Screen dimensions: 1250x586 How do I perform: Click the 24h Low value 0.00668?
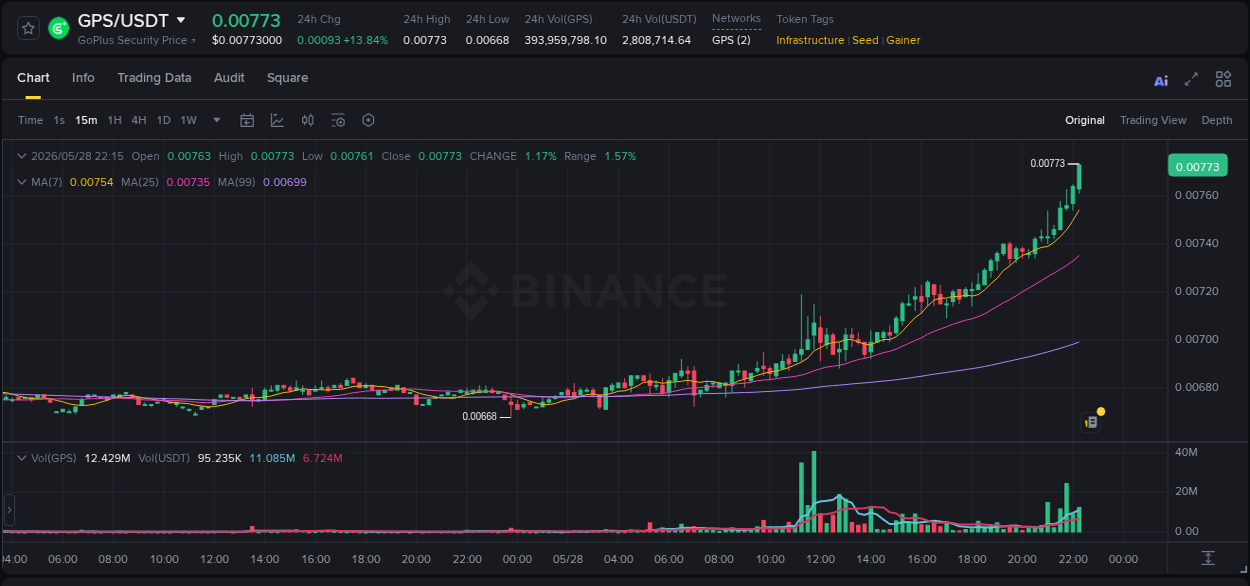click(487, 40)
